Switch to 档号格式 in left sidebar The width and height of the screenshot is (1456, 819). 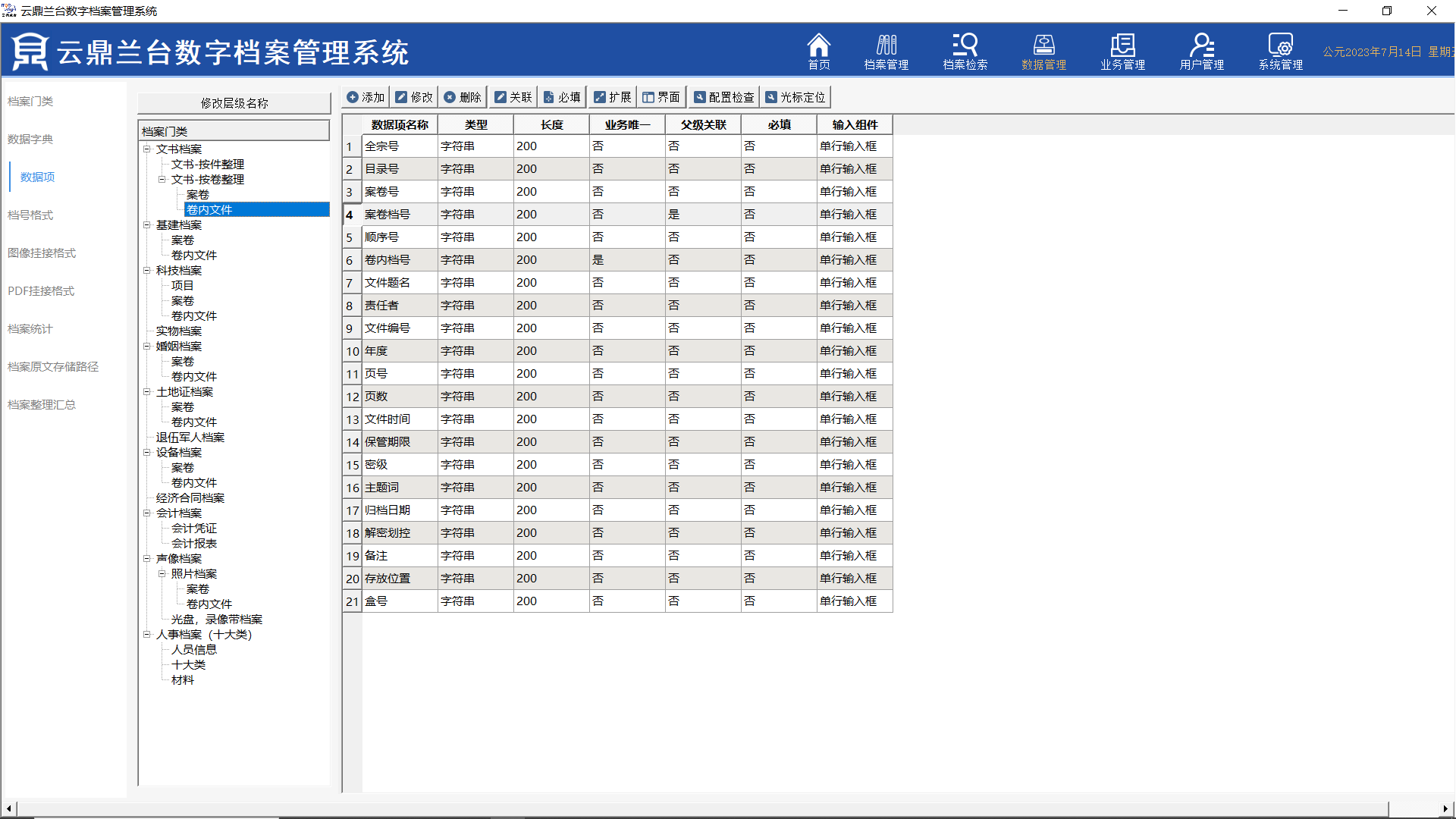[30, 215]
